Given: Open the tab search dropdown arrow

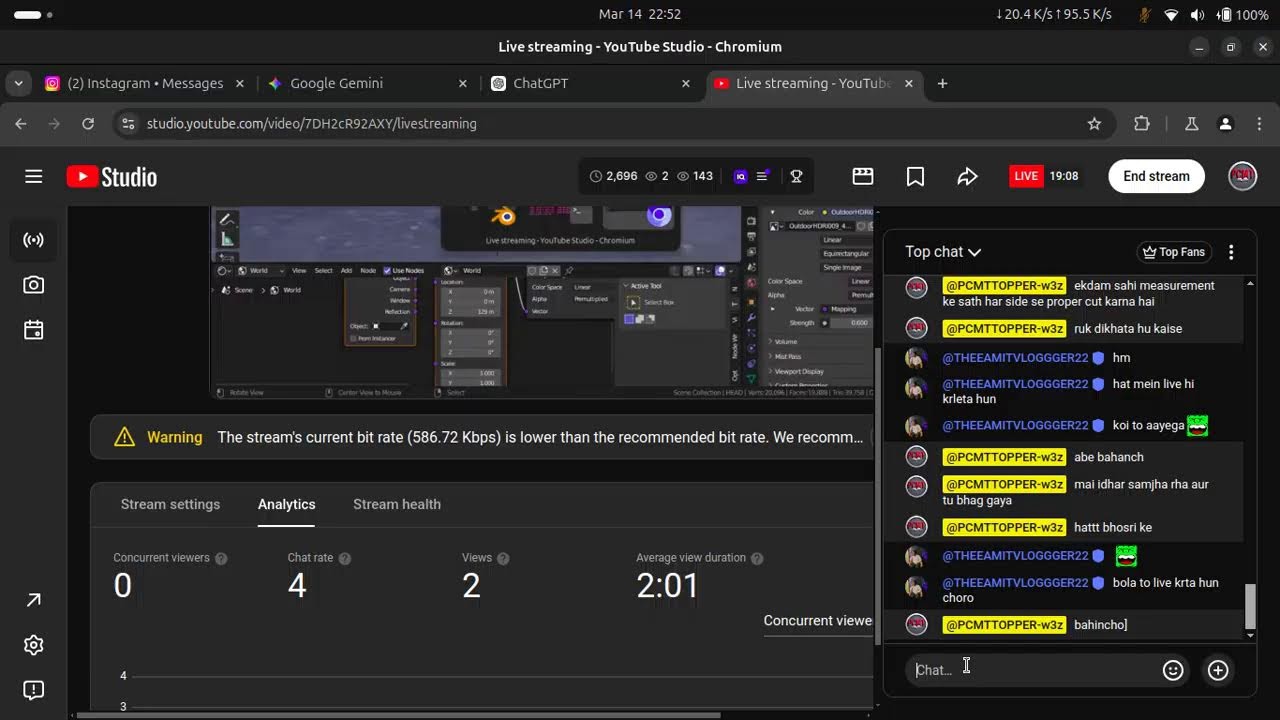Looking at the screenshot, I should tap(18, 84).
